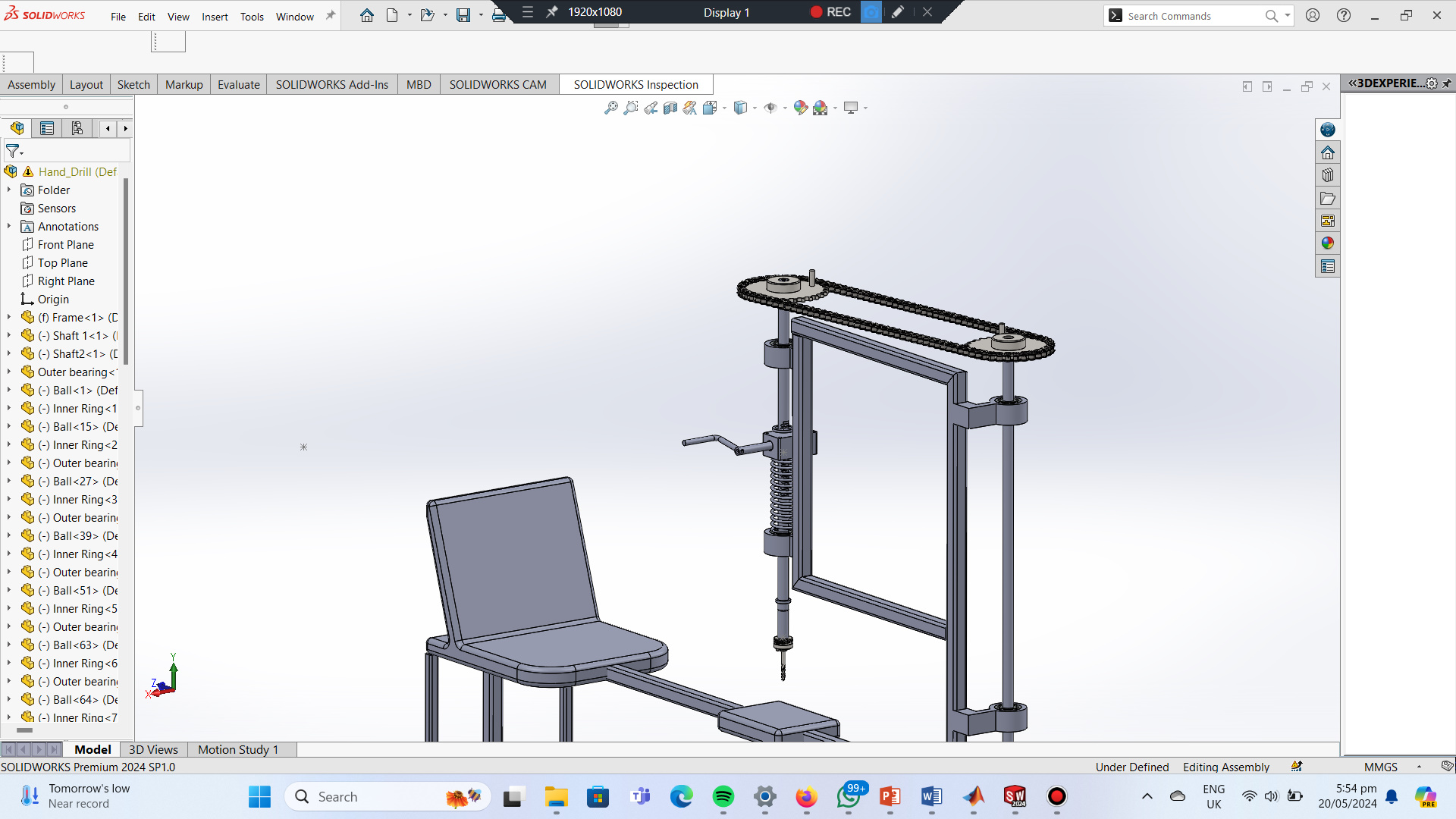This screenshot has width=1456, height=819.
Task: Select the Section View tool
Action: (x=670, y=108)
